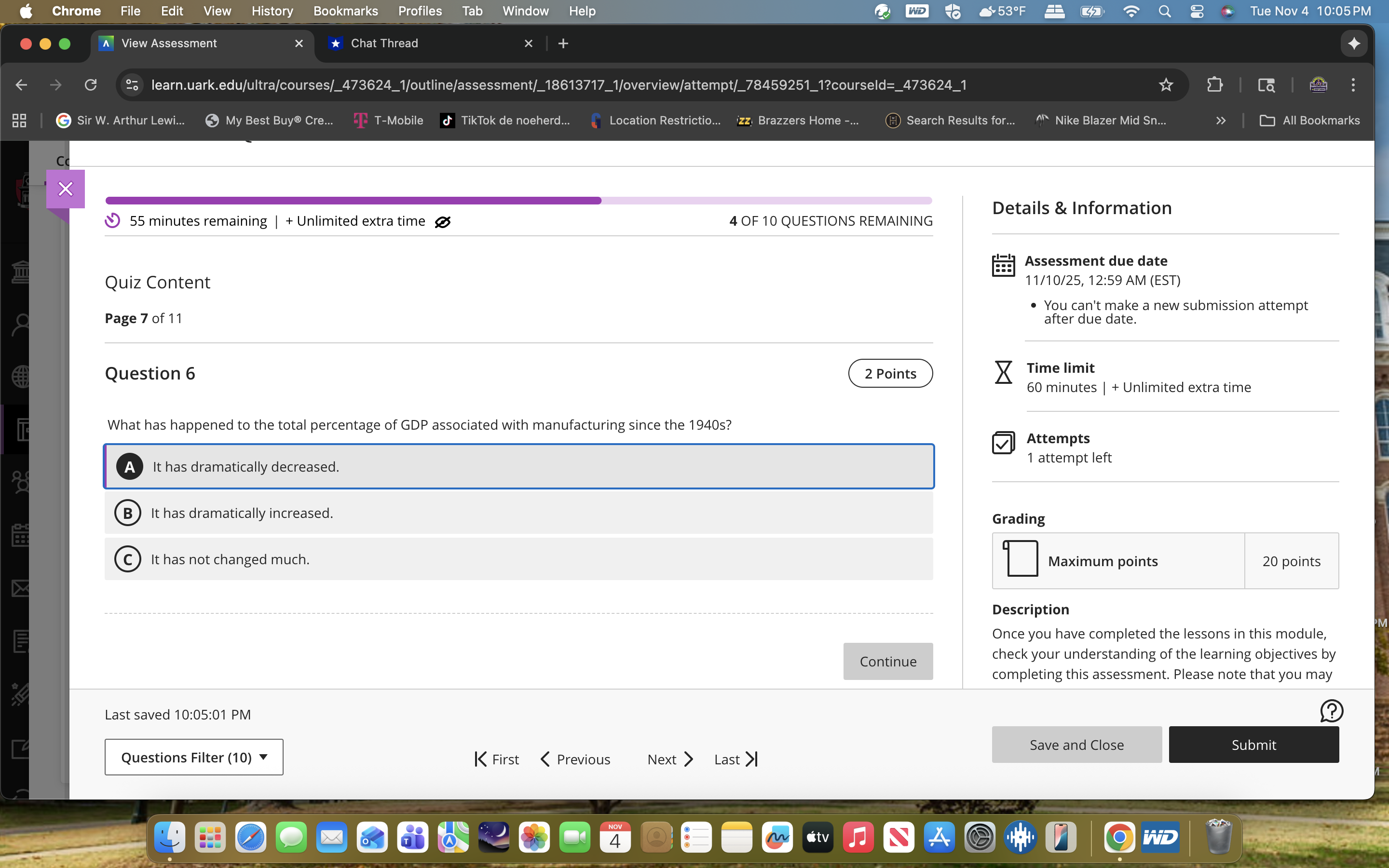Switch to the Chat Thread tab
Image resolution: width=1389 pixels, height=868 pixels.
383,43
